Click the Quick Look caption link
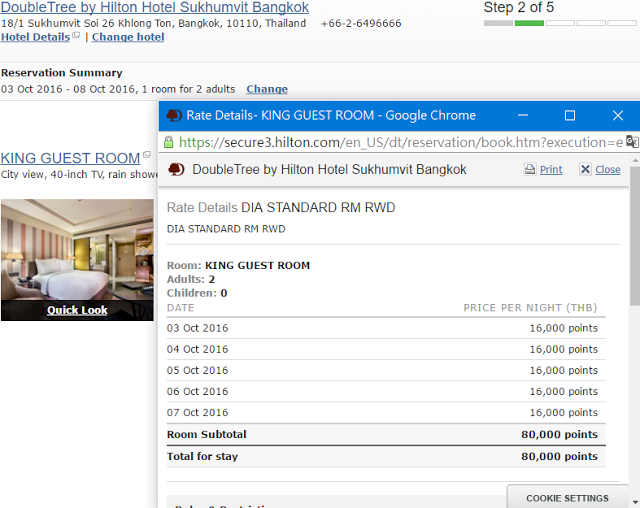The image size is (640, 508). pyautogui.click(x=77, y=310)
